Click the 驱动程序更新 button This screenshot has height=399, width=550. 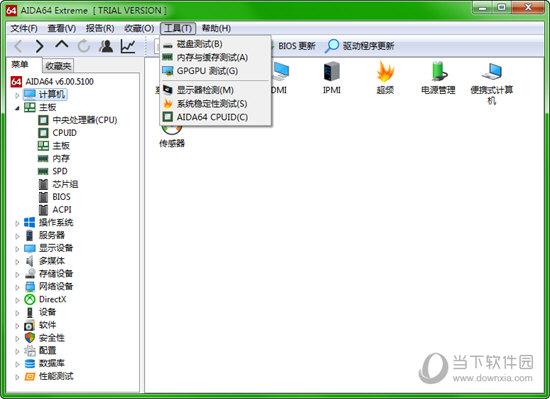click(360, 46)
